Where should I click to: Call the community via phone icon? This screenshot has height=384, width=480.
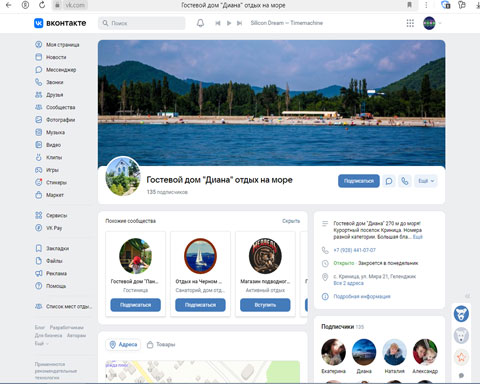point(405,181)
